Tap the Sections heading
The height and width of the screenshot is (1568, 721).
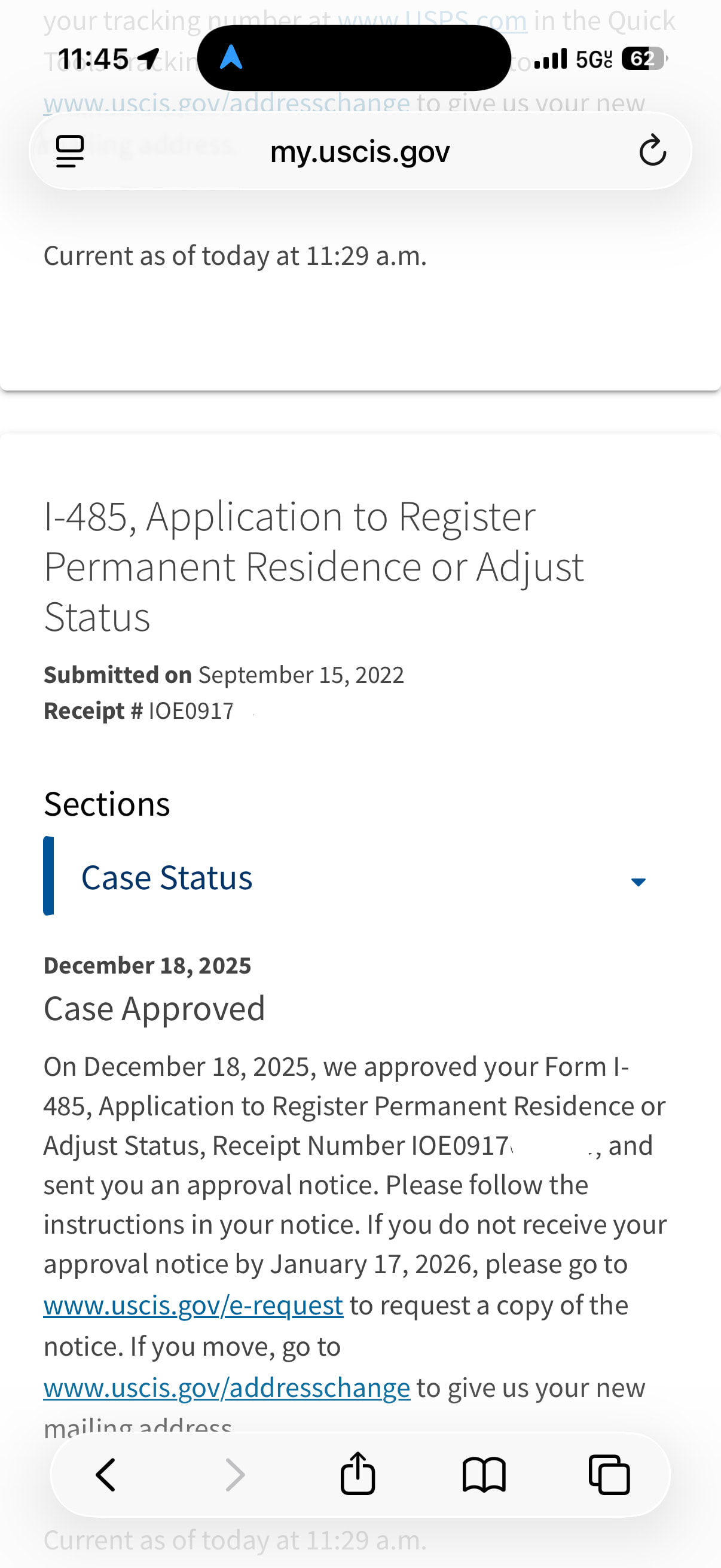click(107, 804)
